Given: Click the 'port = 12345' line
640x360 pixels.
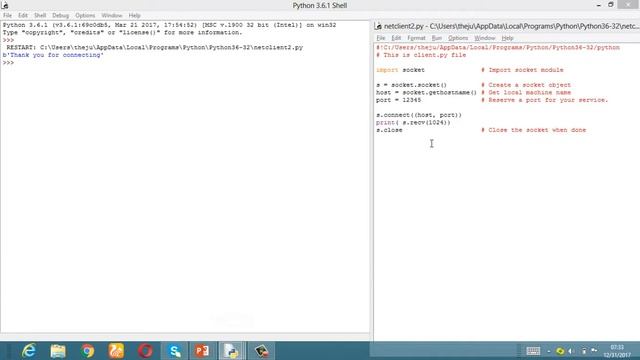Looking at the screenshot, I should pyautogui.click(x=398, y=100).
